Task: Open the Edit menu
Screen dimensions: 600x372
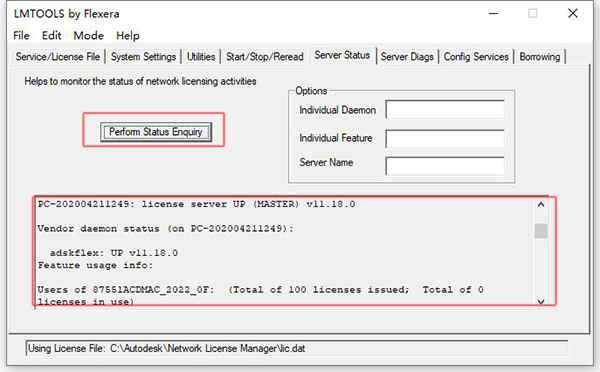Action: [x=52, y=36]
